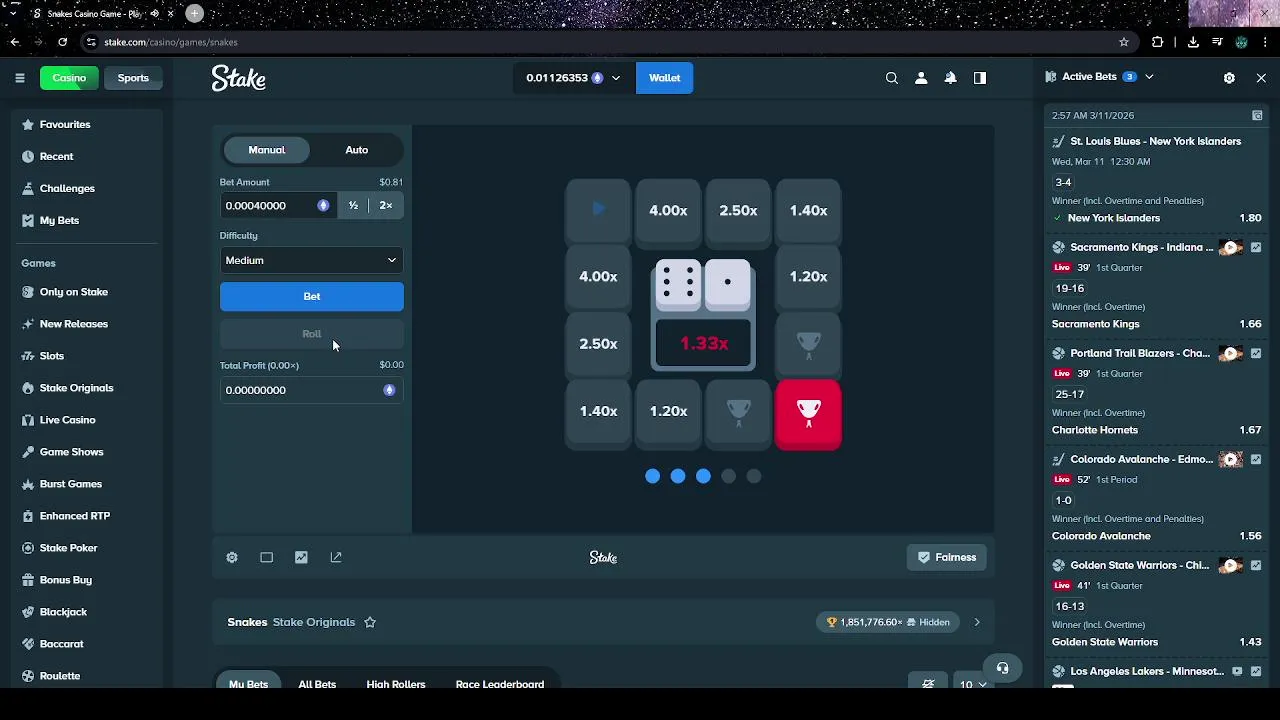This screenshot has width=1280, height=720.
Task: Select the Auto betting mode
Action: (x=357, y=150)
